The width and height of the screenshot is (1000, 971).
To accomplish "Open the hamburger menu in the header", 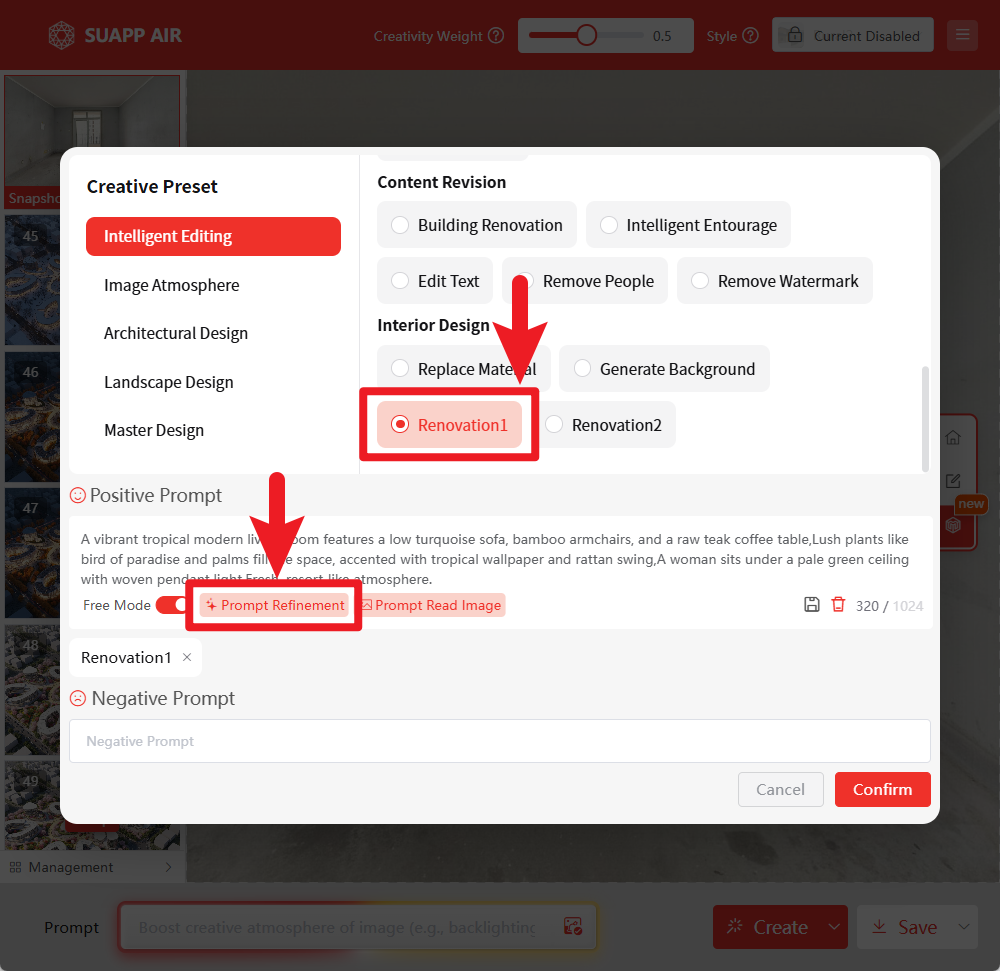I will [962, 35].
